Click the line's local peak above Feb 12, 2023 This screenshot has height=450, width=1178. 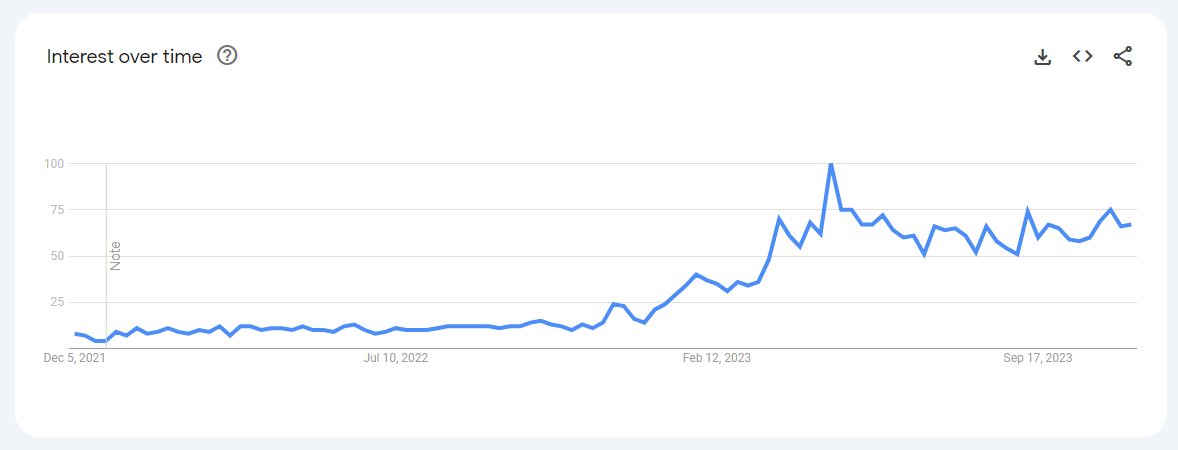(x=696, y=274)
